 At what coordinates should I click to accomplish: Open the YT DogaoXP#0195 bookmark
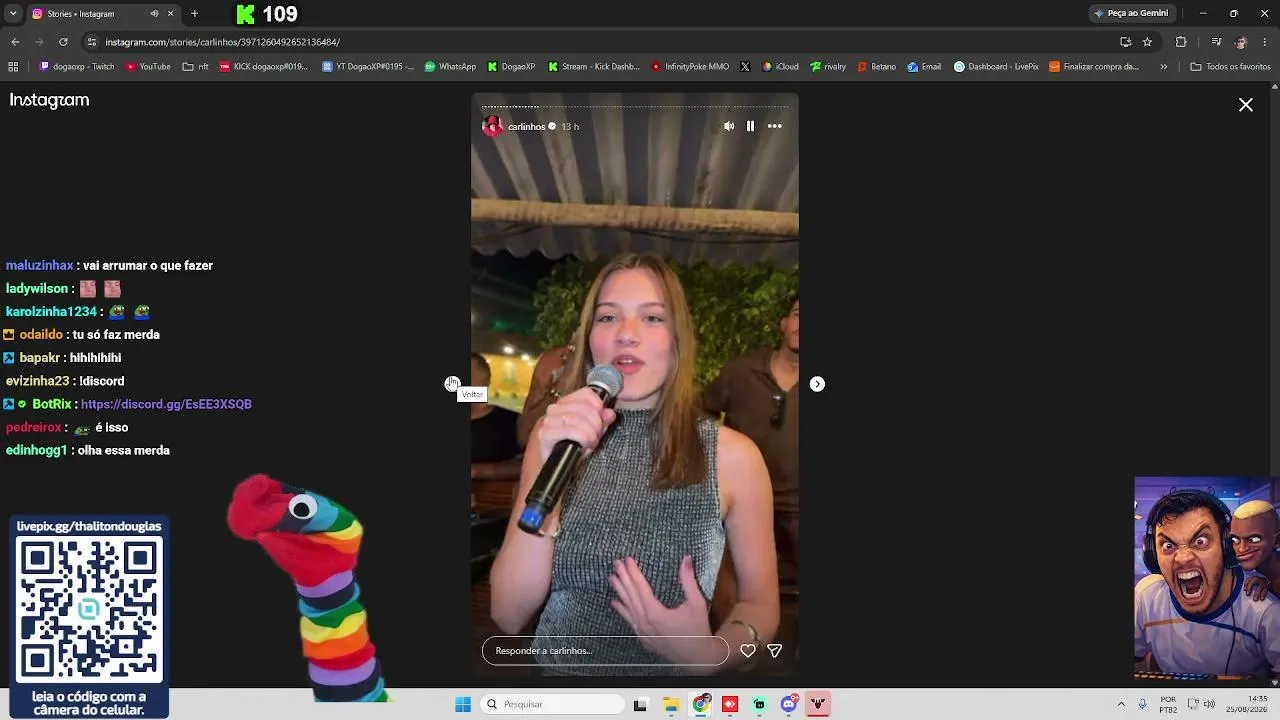click(368, 67)
